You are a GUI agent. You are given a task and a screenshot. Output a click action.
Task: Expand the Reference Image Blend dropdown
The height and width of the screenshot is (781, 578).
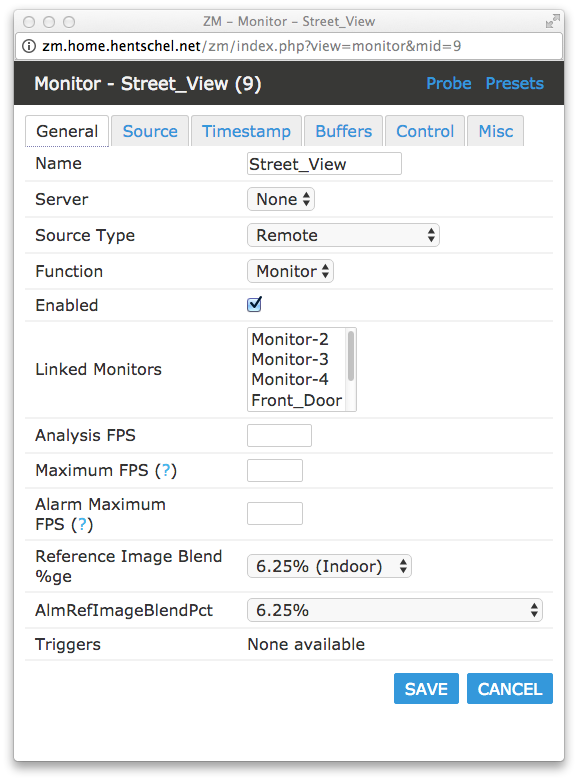[329, 566]
